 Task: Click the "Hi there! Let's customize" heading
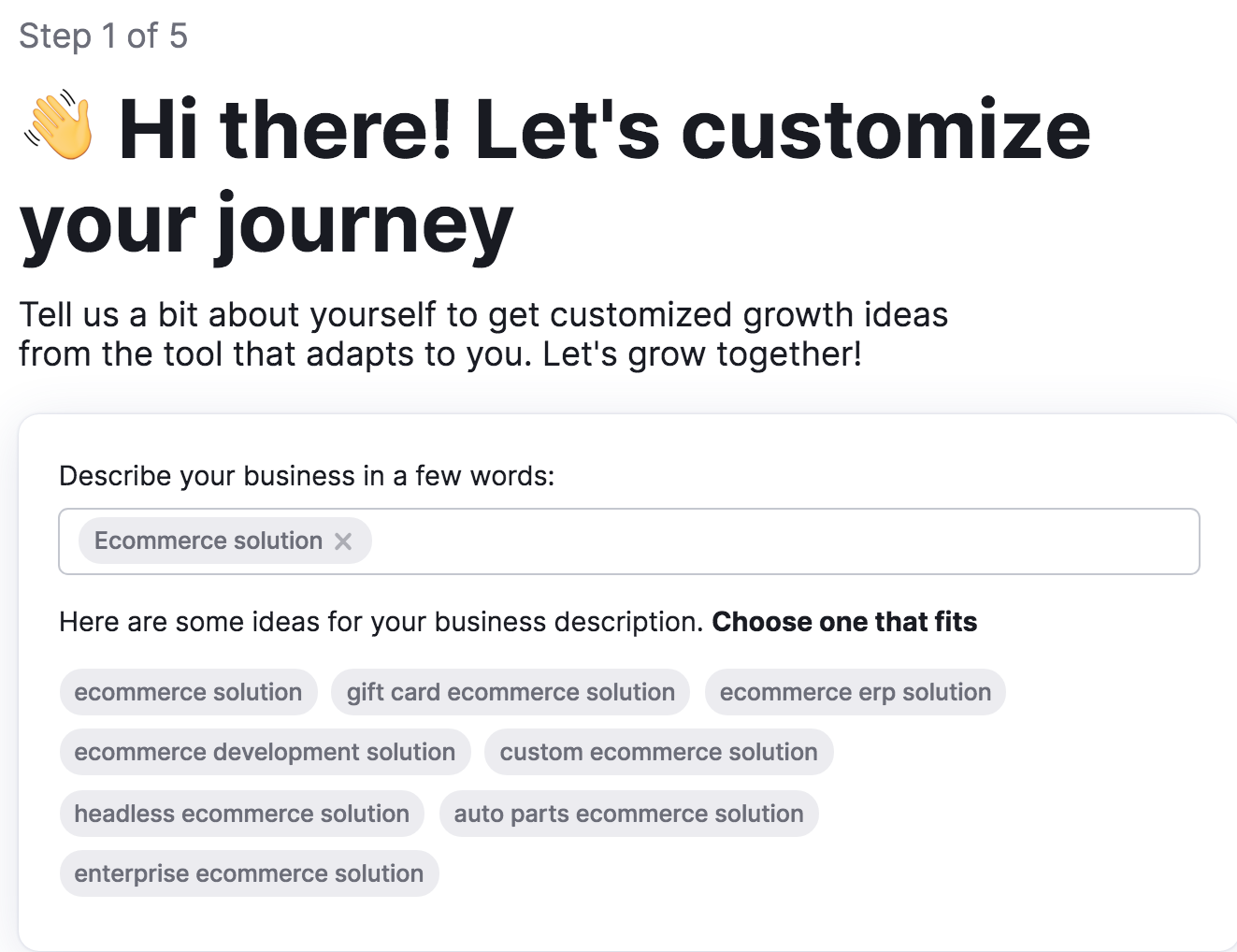pyautogui.click(x=604, y=129)
